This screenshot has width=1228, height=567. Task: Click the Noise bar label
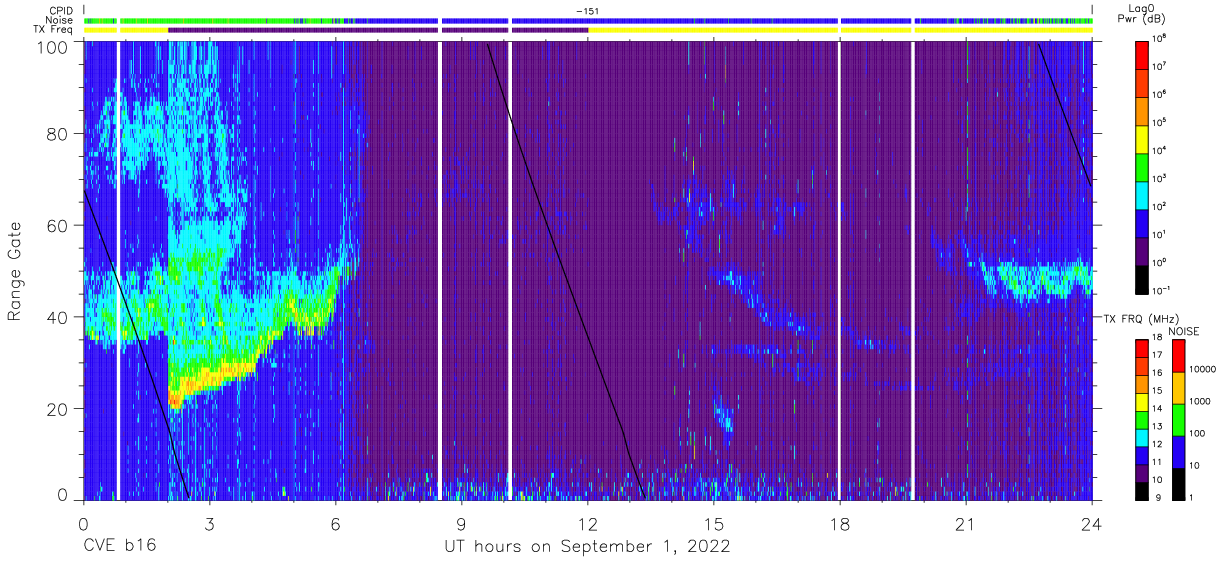tap(59, 20)
